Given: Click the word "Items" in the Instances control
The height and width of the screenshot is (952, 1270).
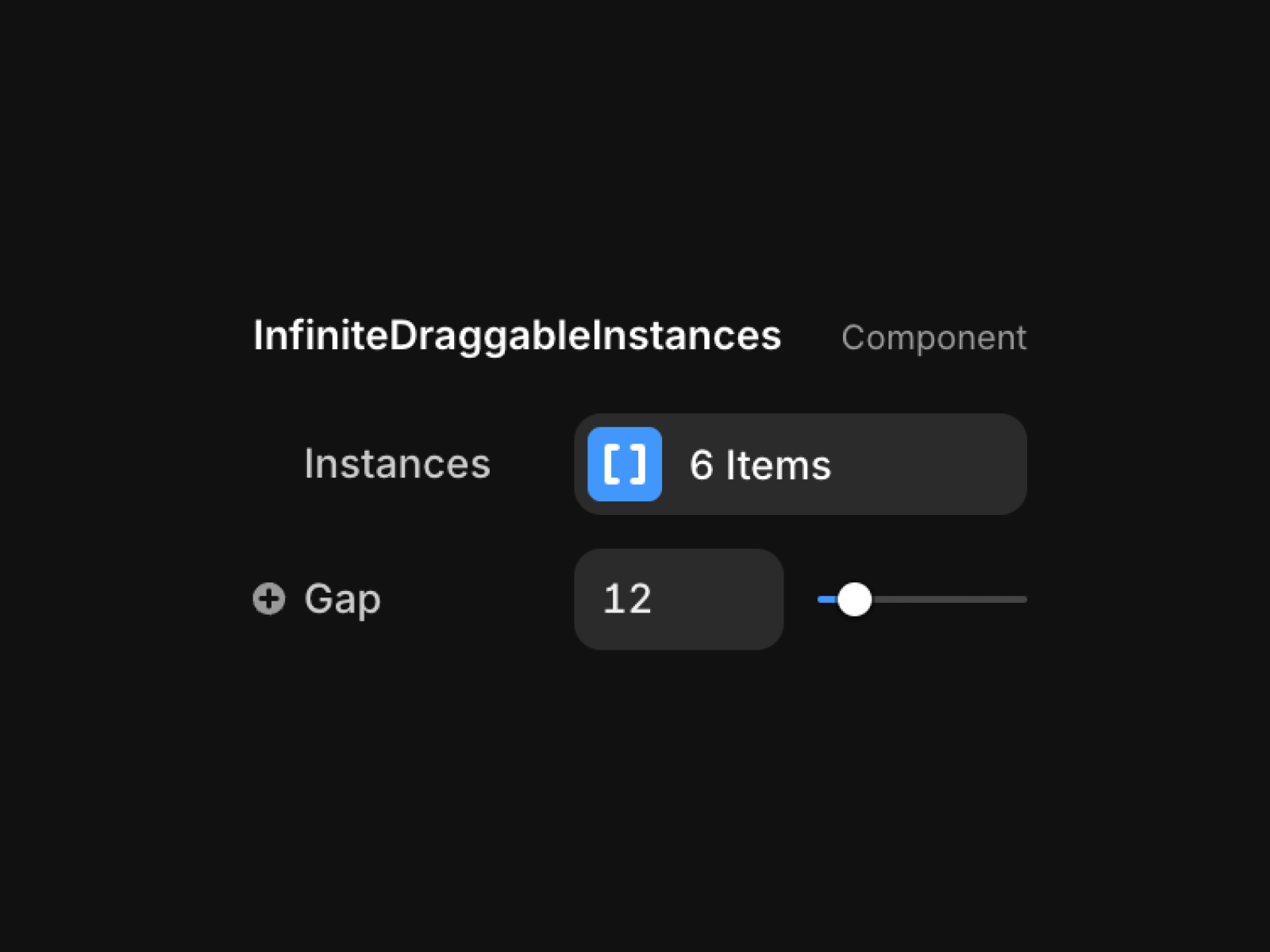Looking at the screenshot, I should [x=779, y=465].
